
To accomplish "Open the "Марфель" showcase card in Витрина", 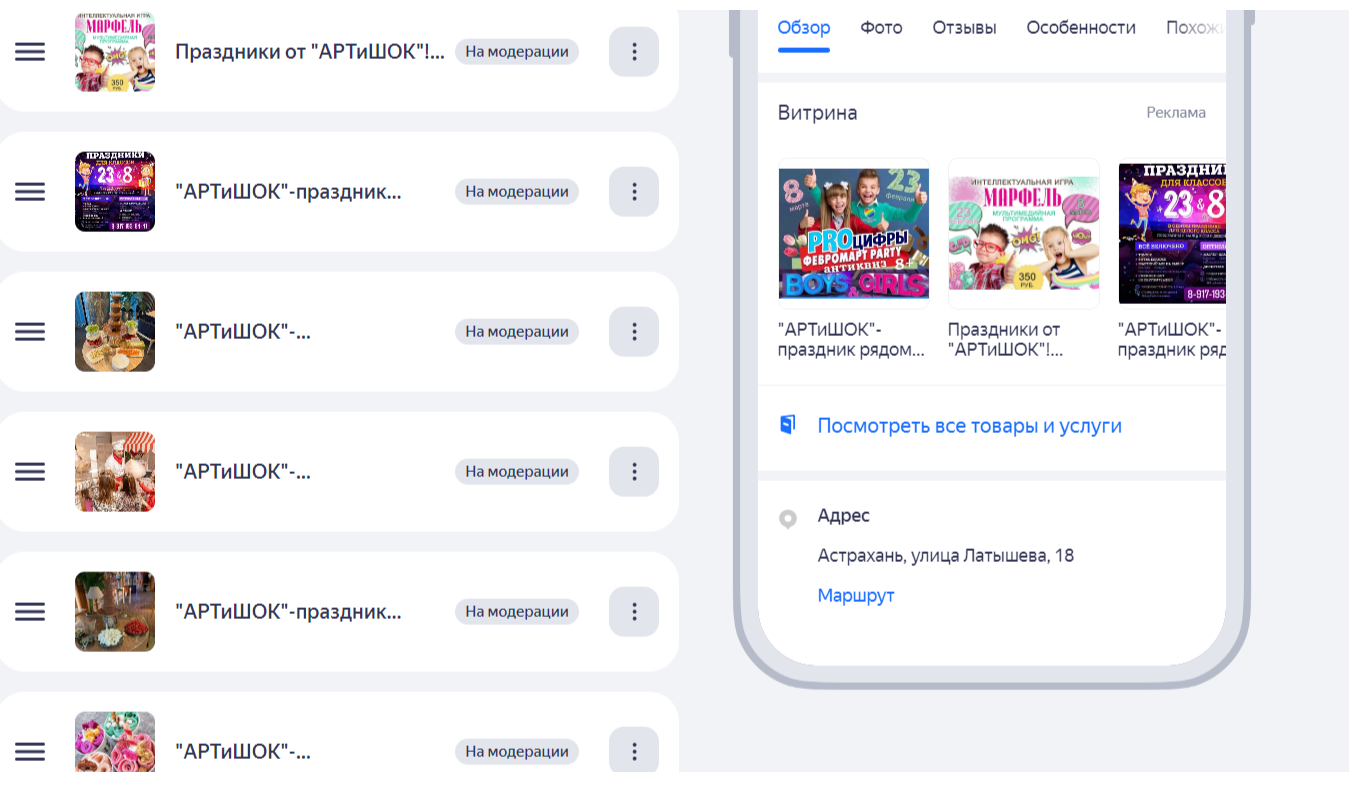I will [1023, 234].
